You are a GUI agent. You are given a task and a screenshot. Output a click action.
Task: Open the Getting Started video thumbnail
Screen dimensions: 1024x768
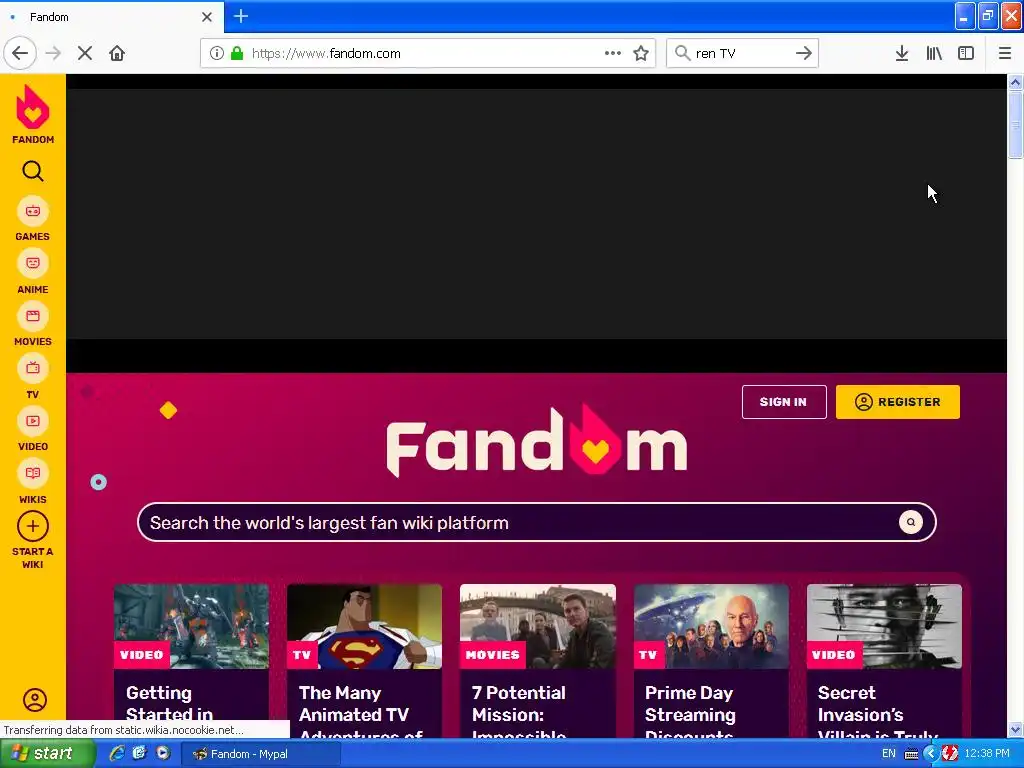pos(191,626)
